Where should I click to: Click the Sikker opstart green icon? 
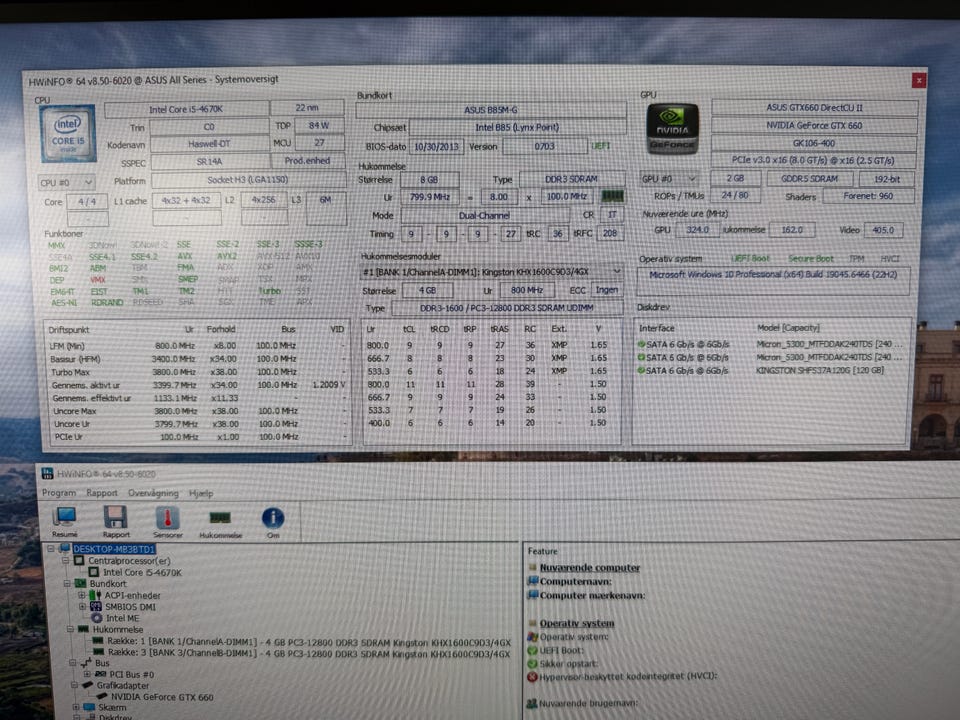[x=532, y=663]
